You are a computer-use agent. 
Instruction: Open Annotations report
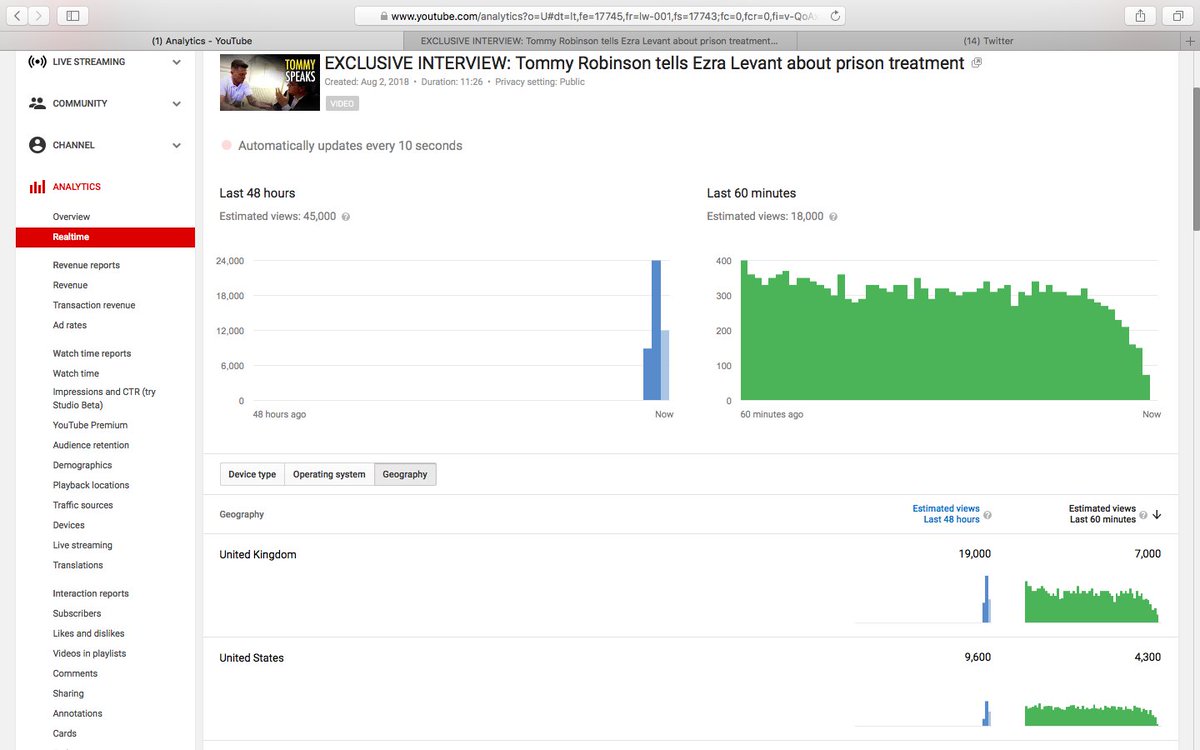pyautogui.click(x=78, y=713)
